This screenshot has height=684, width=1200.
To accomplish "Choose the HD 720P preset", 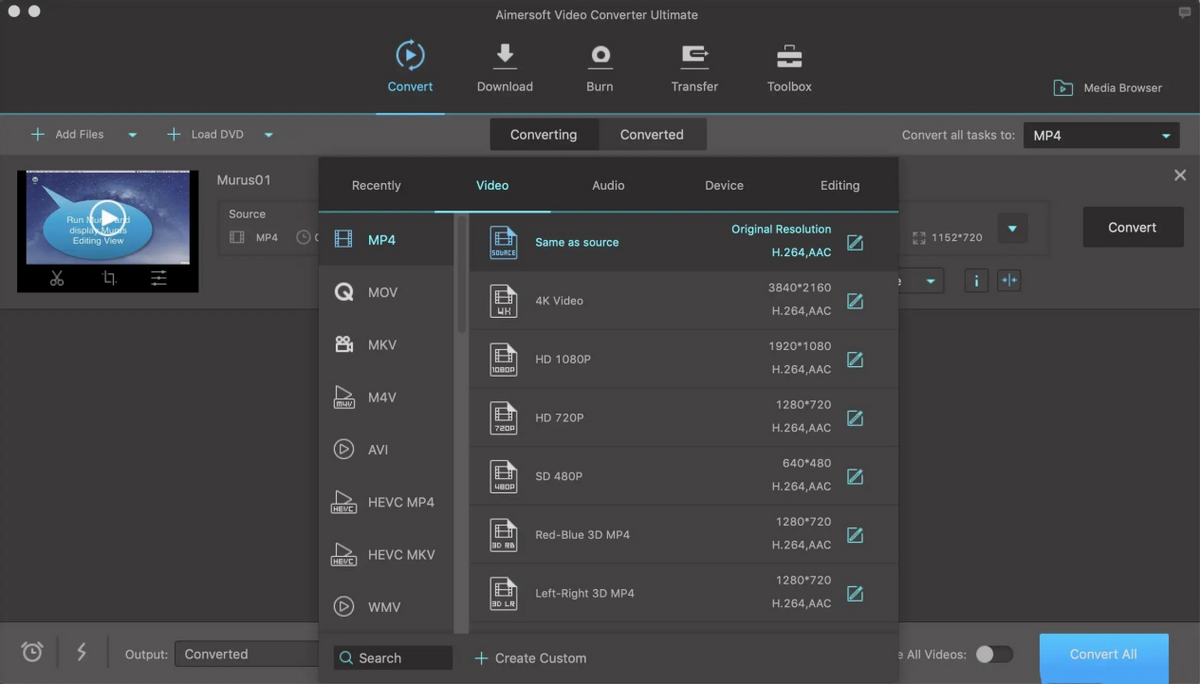I will pos(684,417).
